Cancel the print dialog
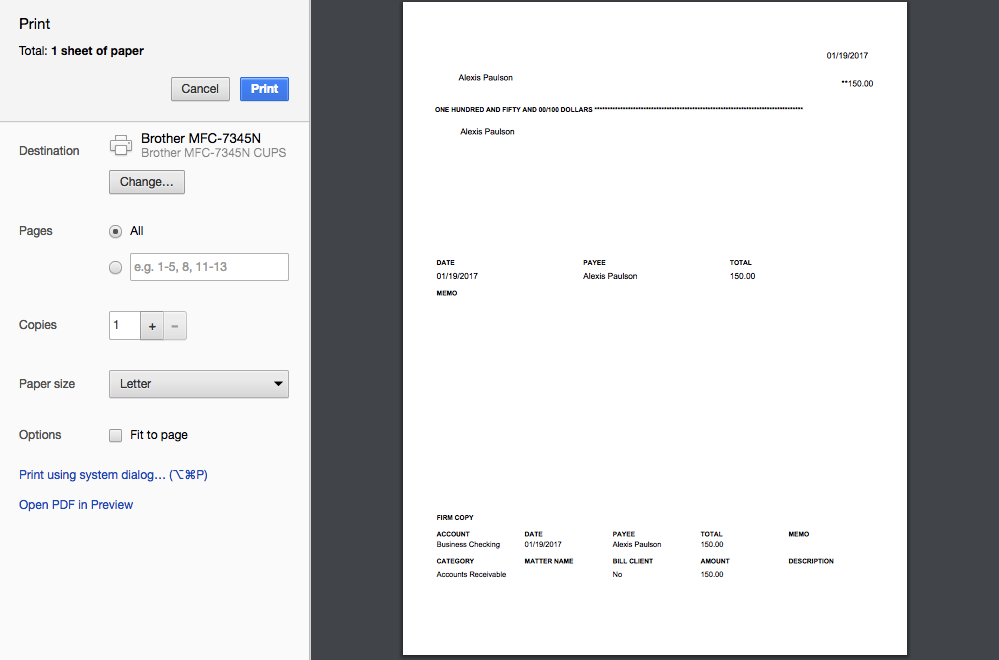This screenshot has width=999, height=660. [200, 89]
